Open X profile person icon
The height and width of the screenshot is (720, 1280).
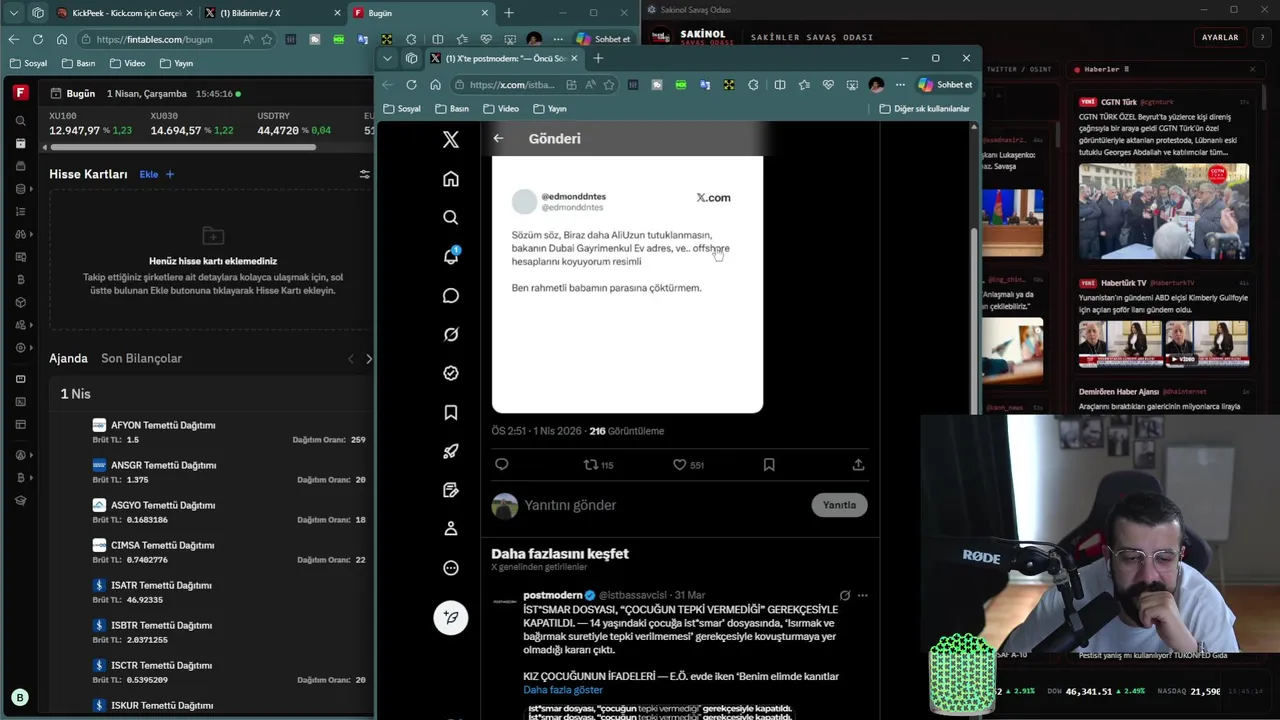click(451, 528)
